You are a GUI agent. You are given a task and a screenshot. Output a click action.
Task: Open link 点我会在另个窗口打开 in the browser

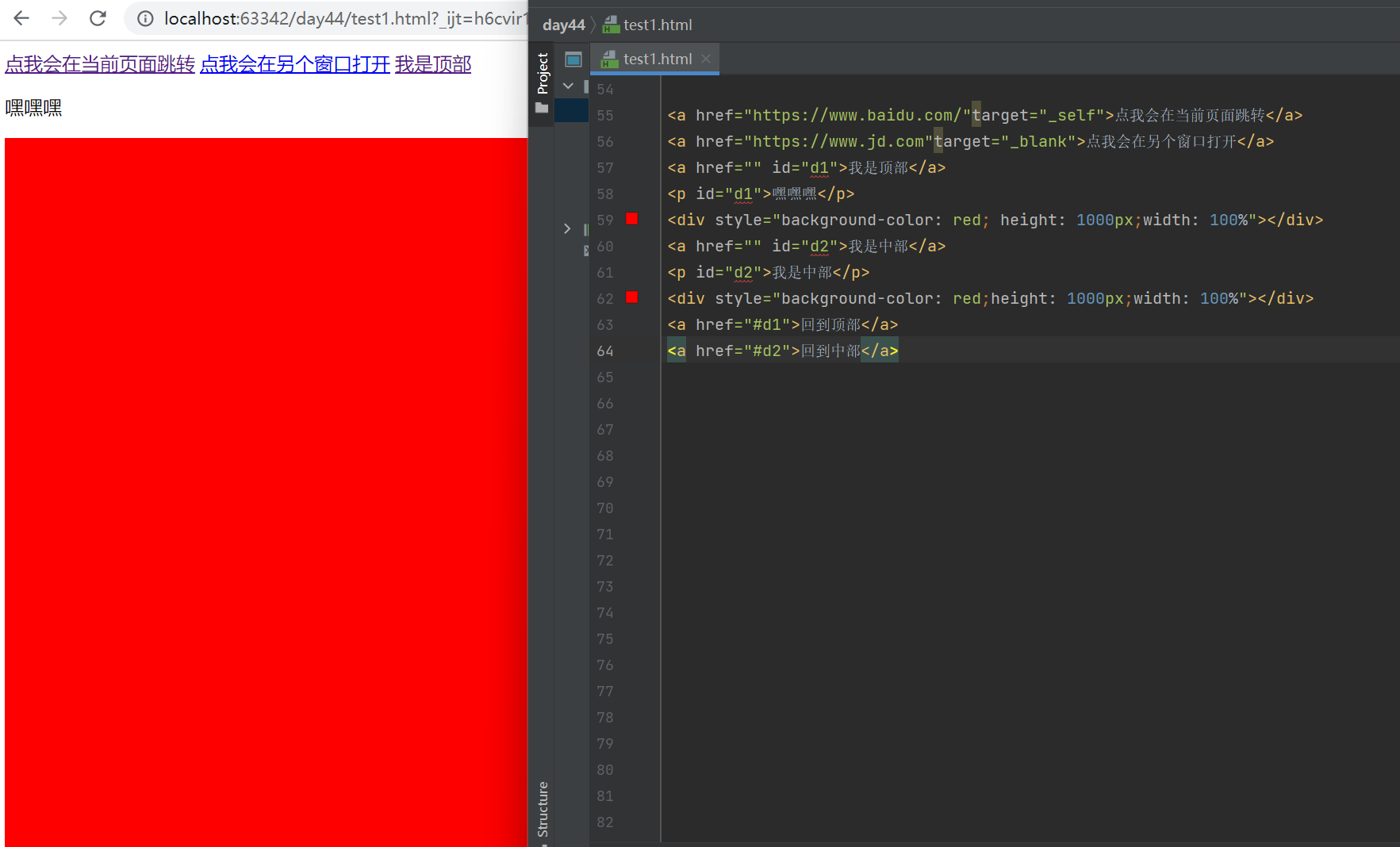pyautogui.click(x=295, y=64)
